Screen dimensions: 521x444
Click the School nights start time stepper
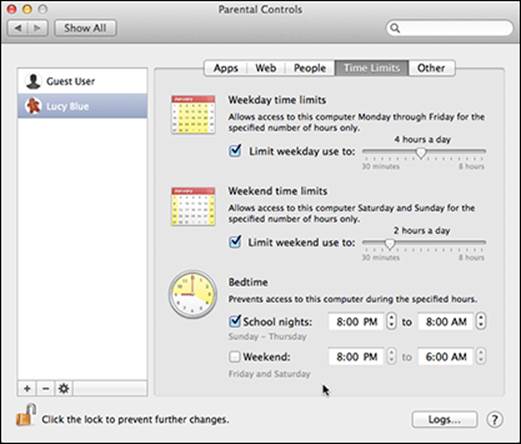pyautogui.click(x=391, y=321)
